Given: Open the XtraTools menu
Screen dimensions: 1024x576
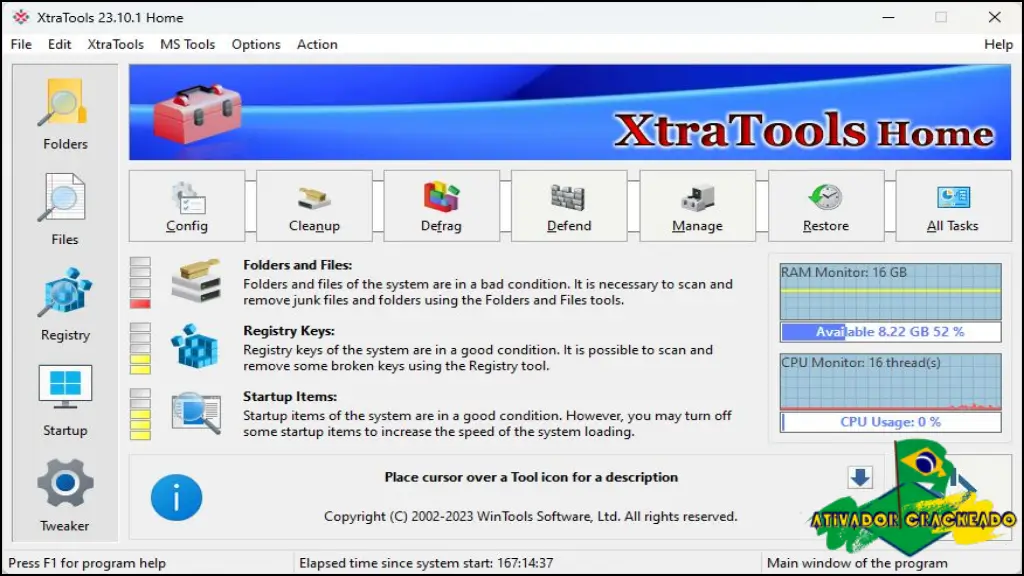Looking at the screenshot, I should pos(116,44).
